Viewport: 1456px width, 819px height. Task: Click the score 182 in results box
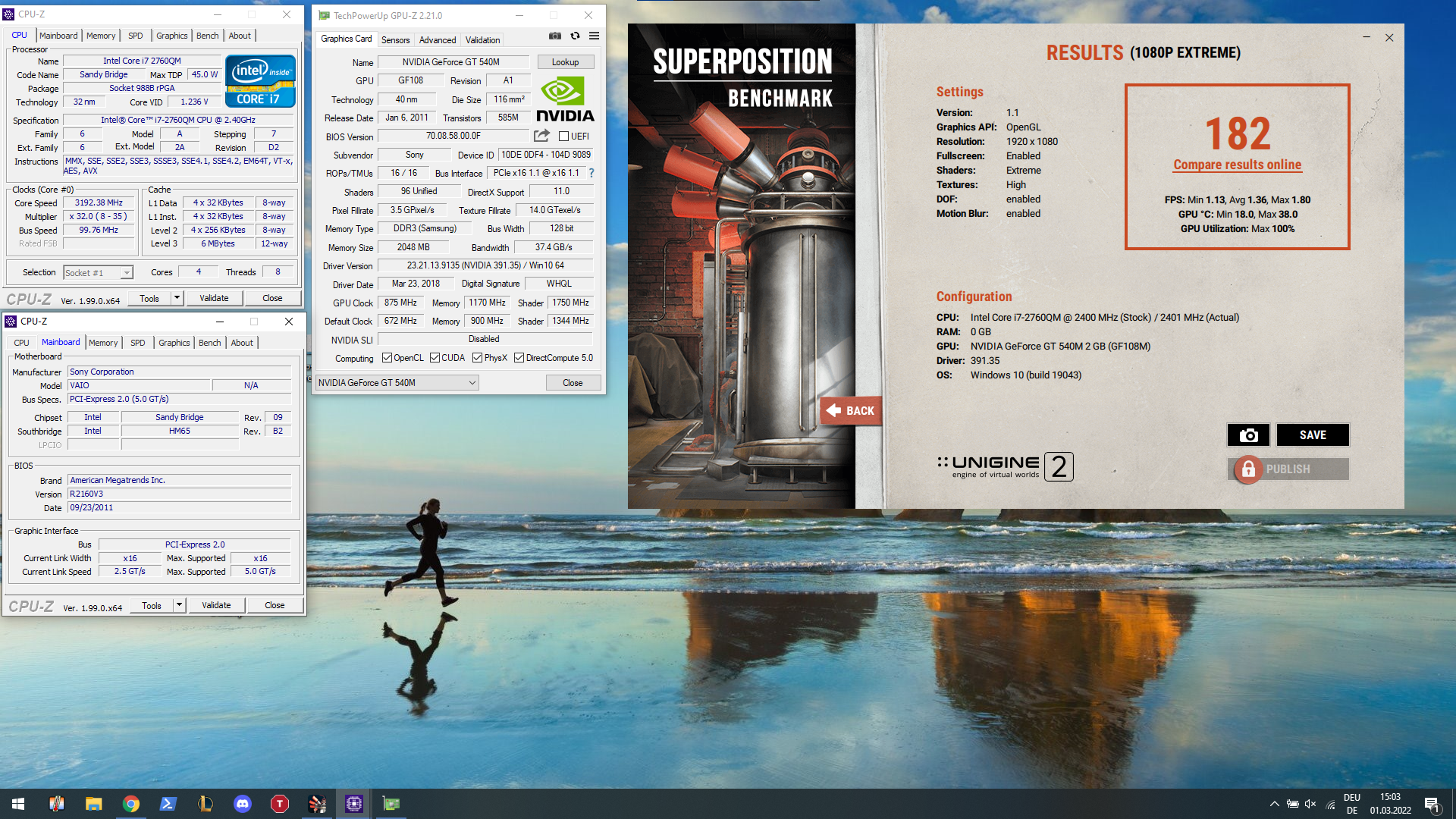(x=1238, y=133)
